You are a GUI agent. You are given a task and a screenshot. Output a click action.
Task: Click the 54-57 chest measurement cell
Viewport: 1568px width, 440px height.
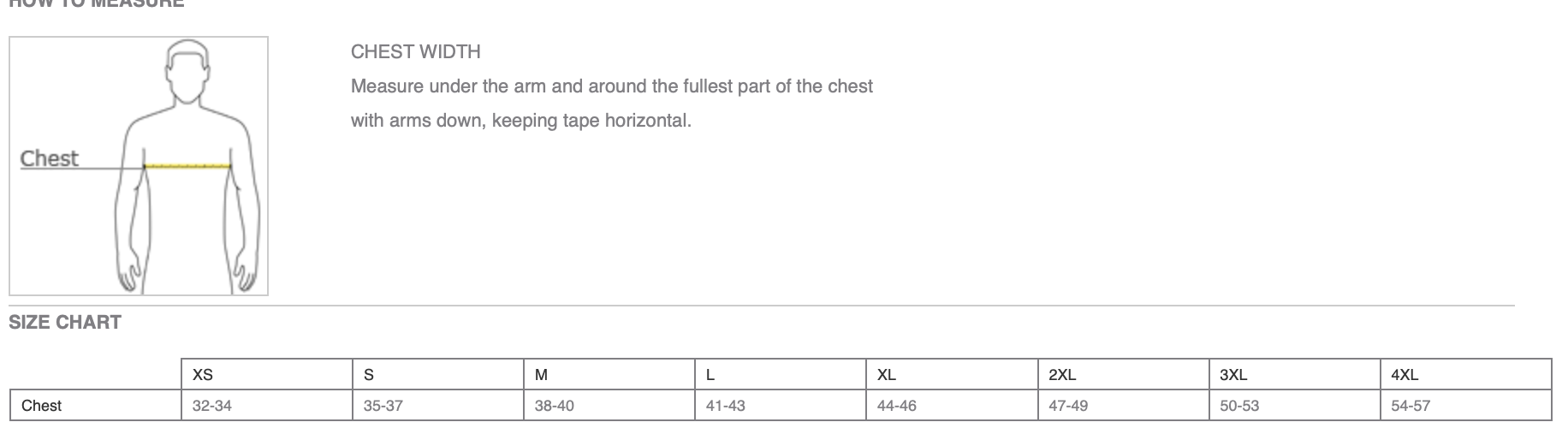coord(1411,406)
